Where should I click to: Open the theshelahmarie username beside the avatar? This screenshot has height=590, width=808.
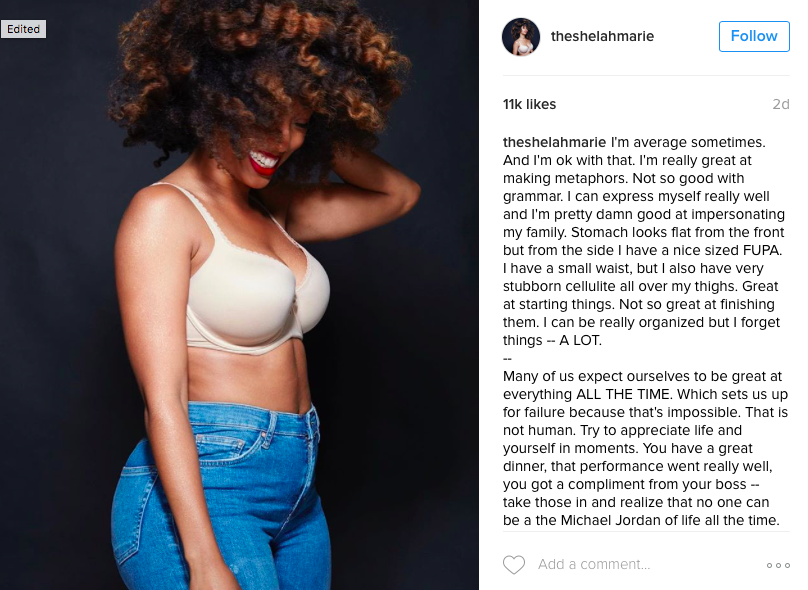(x=602, y=36)
